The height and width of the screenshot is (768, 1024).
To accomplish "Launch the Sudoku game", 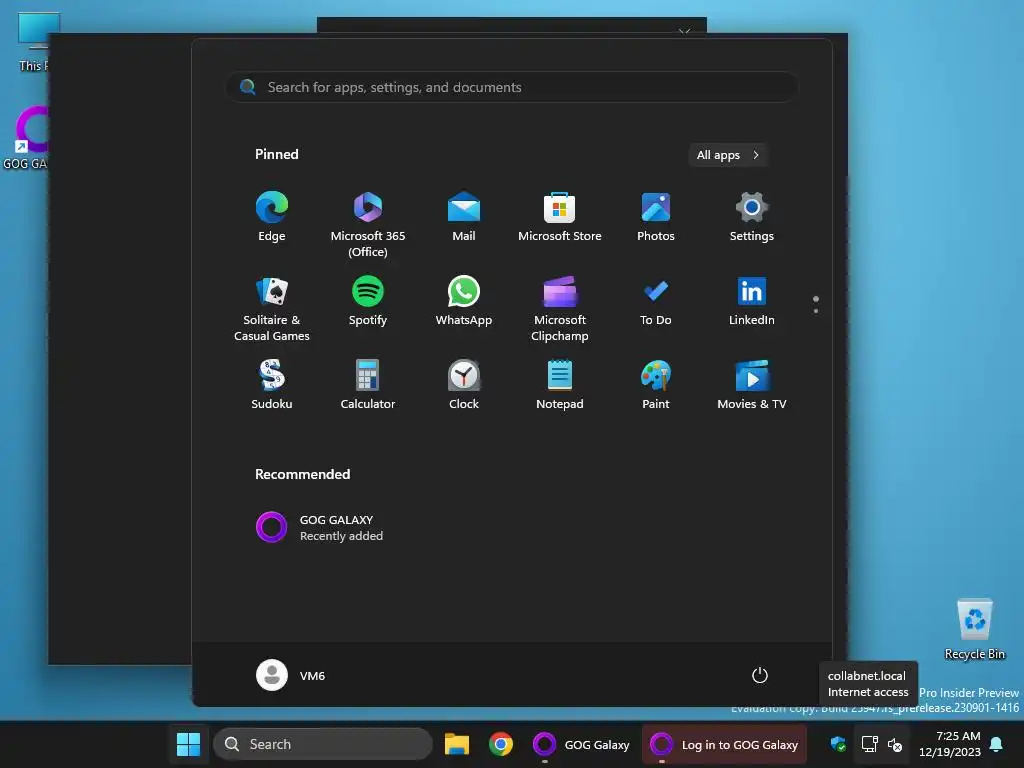I will pyautogui.click(x=272, y=385).
